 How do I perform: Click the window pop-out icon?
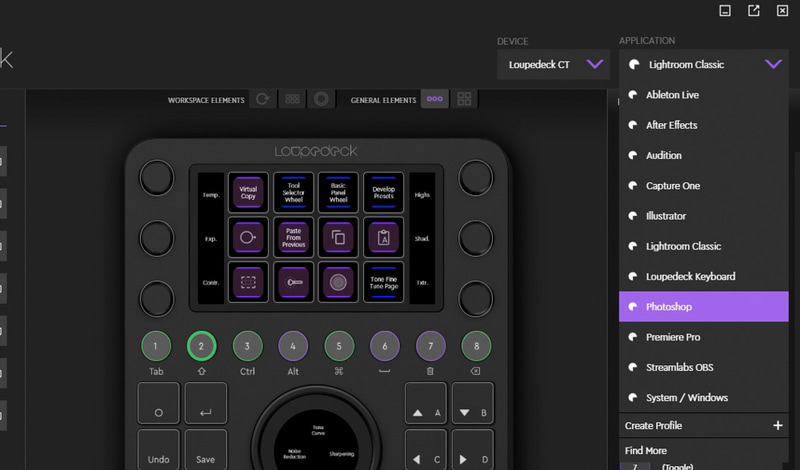click(x=754, y=10)
